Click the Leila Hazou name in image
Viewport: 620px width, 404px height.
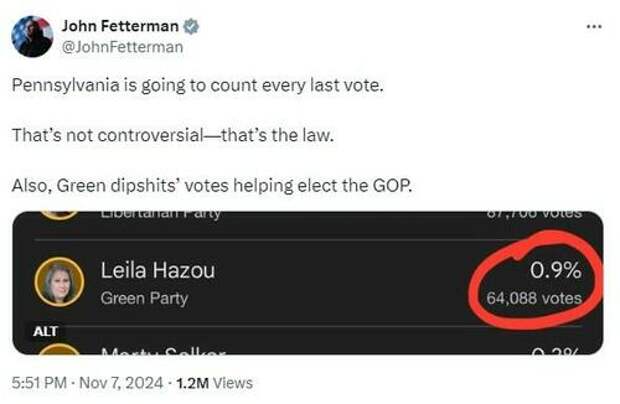[x=158, y=271]
